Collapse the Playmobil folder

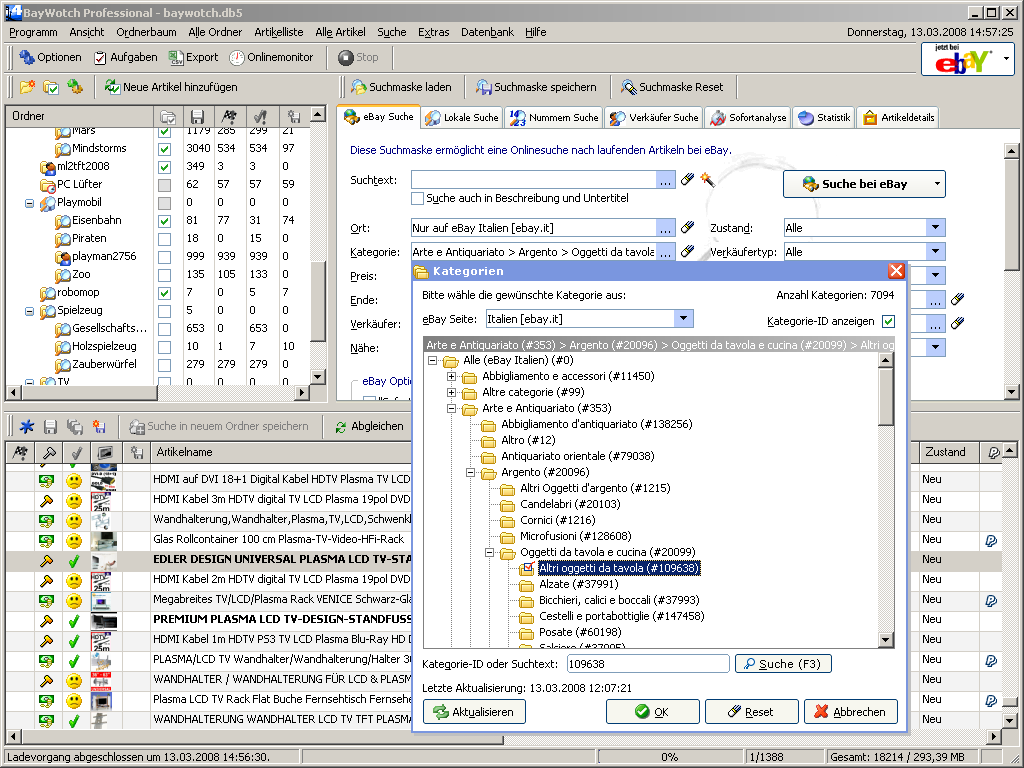29,203
